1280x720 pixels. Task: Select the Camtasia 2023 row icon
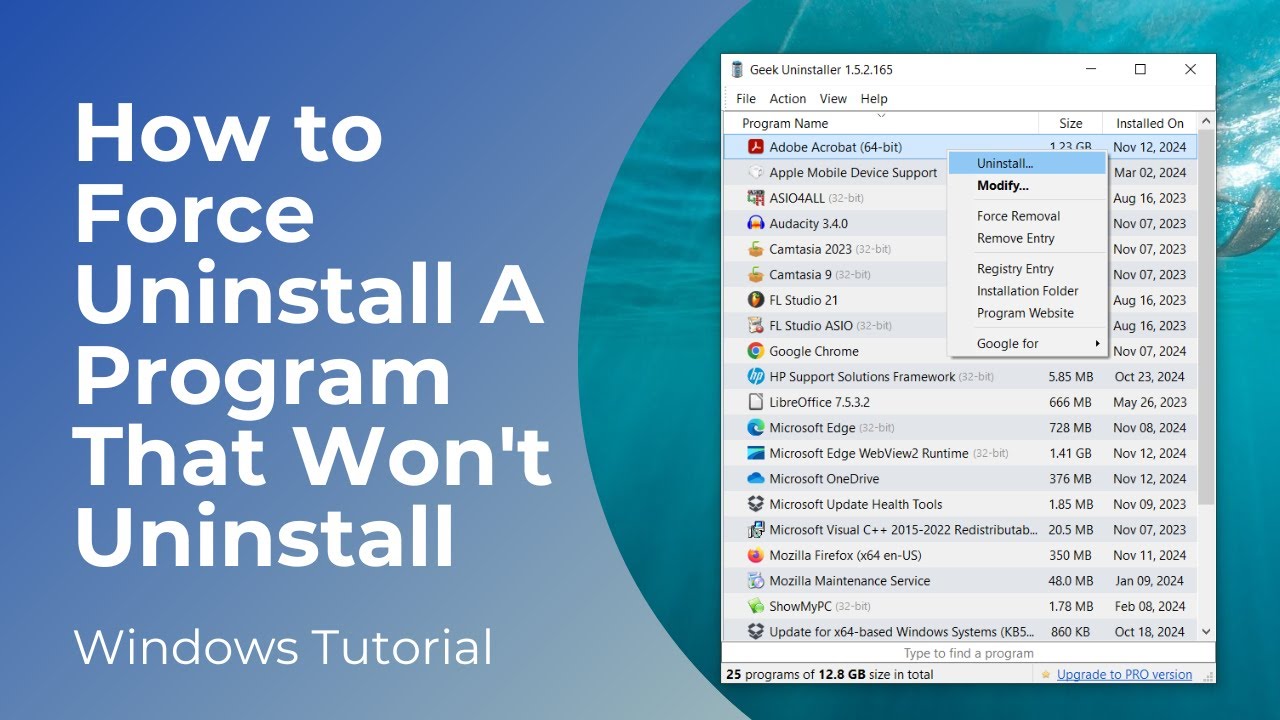756,249
